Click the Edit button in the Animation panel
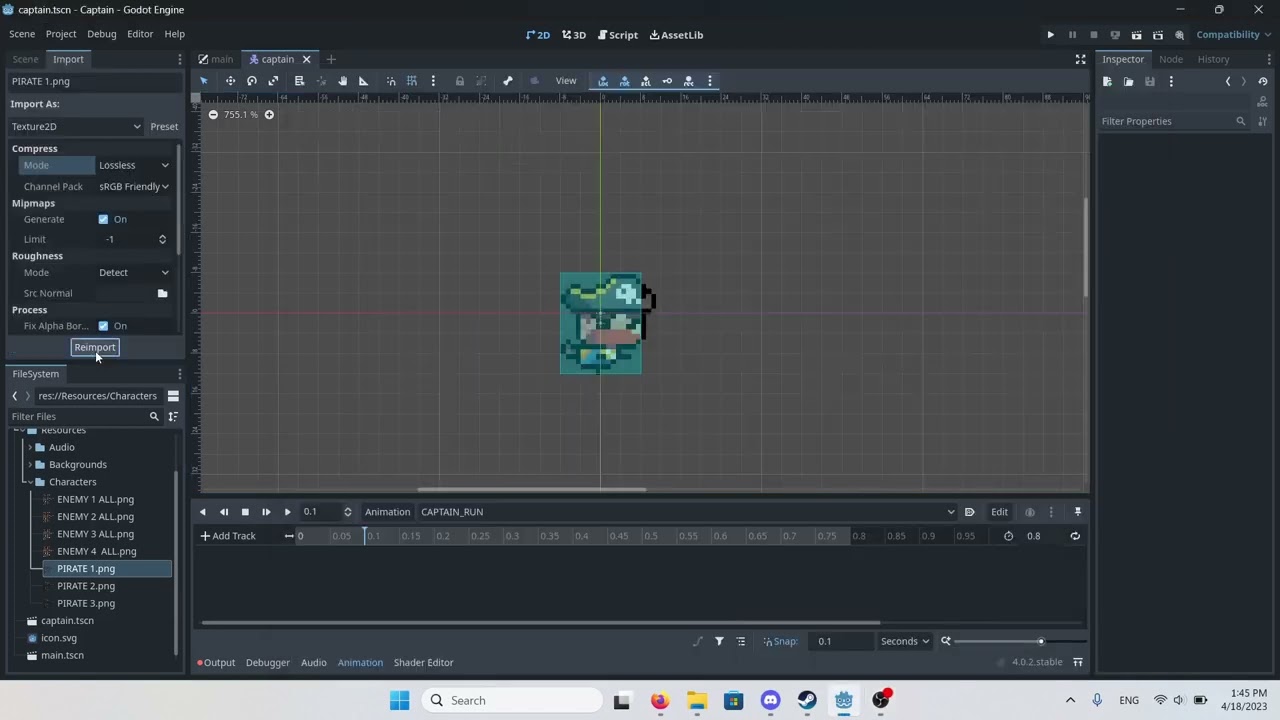This screenshot has width=1280, height=720. coord(999,511)
